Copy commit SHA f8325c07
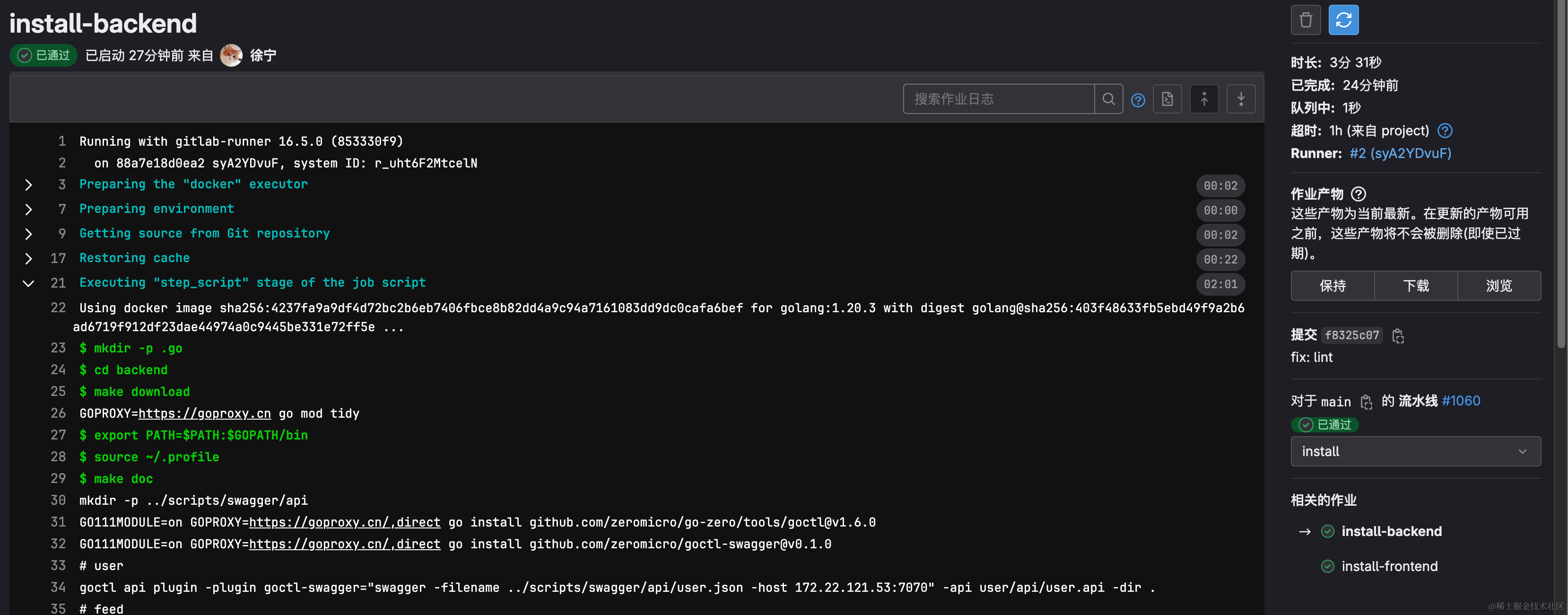Viewport: 1568px width, 615px height. 1398,335
